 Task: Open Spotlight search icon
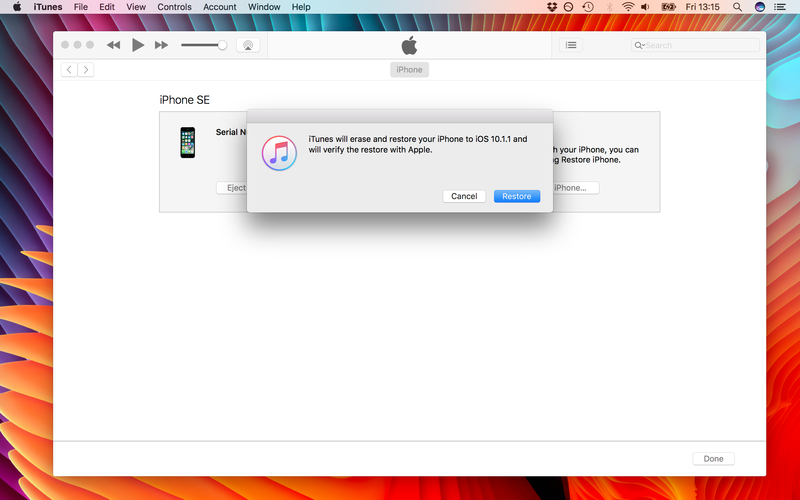[737, 7]
